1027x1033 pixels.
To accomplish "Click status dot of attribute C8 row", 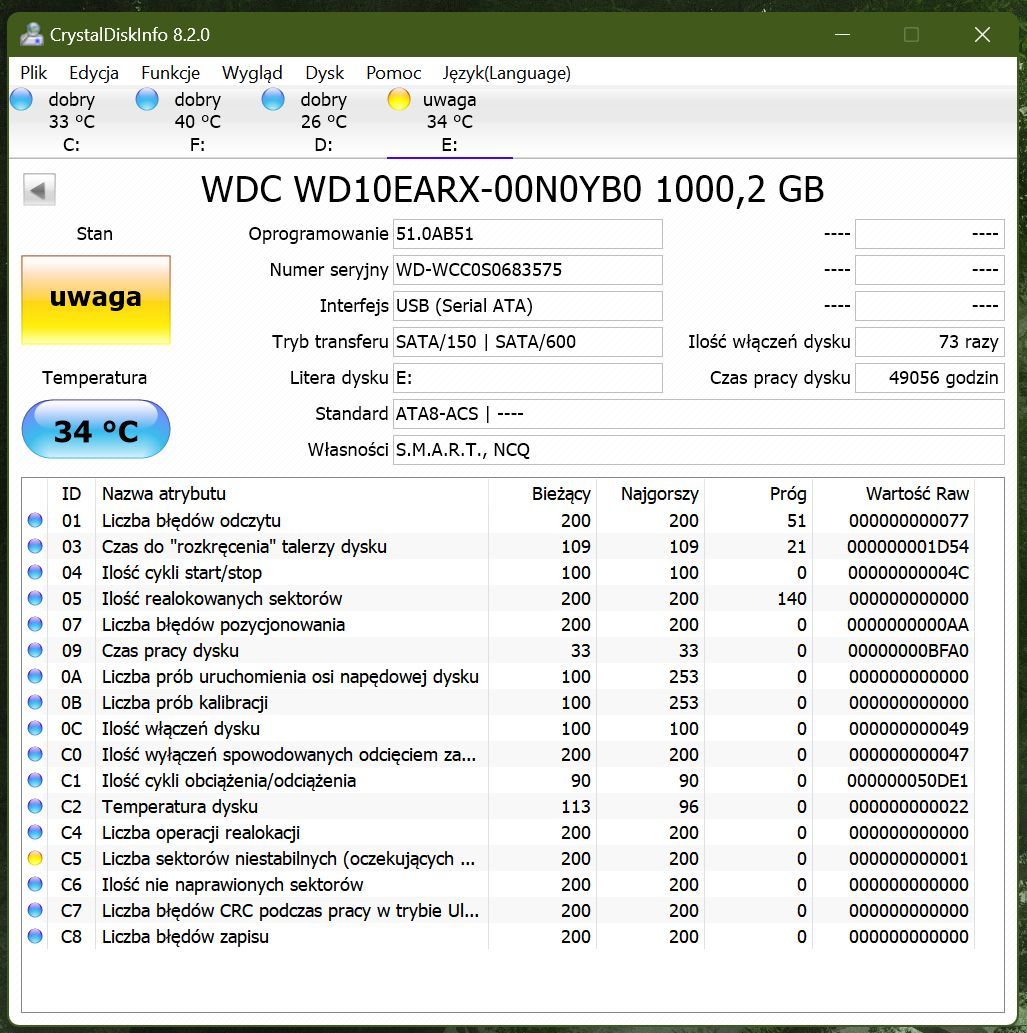I will [x=35, y=936].
